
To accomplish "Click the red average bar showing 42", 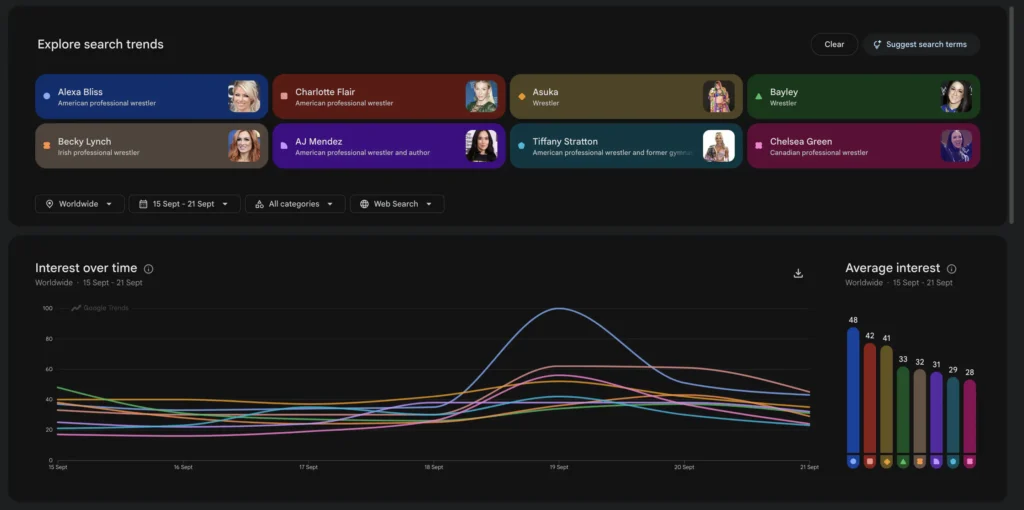I will [870, 398].
